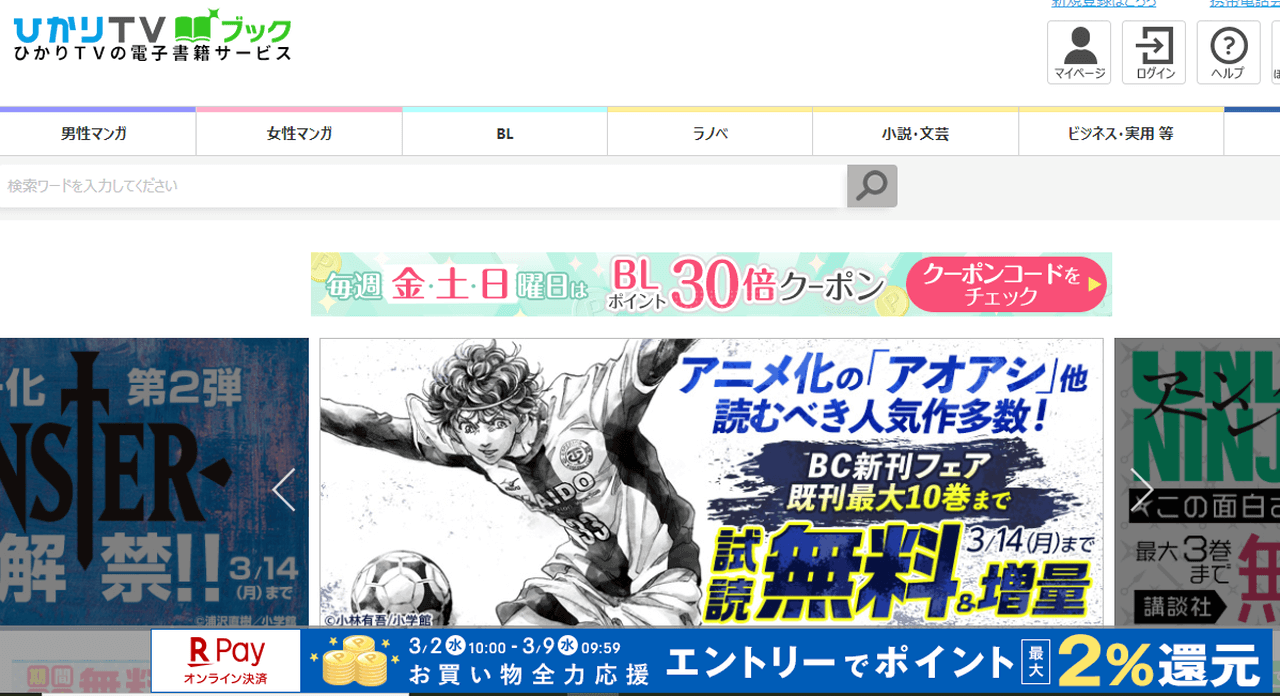1280x696 pixels.
Task: Click the R Pay オンライン決済 logo
Action: pyautogui.click(x=226, y=661)
